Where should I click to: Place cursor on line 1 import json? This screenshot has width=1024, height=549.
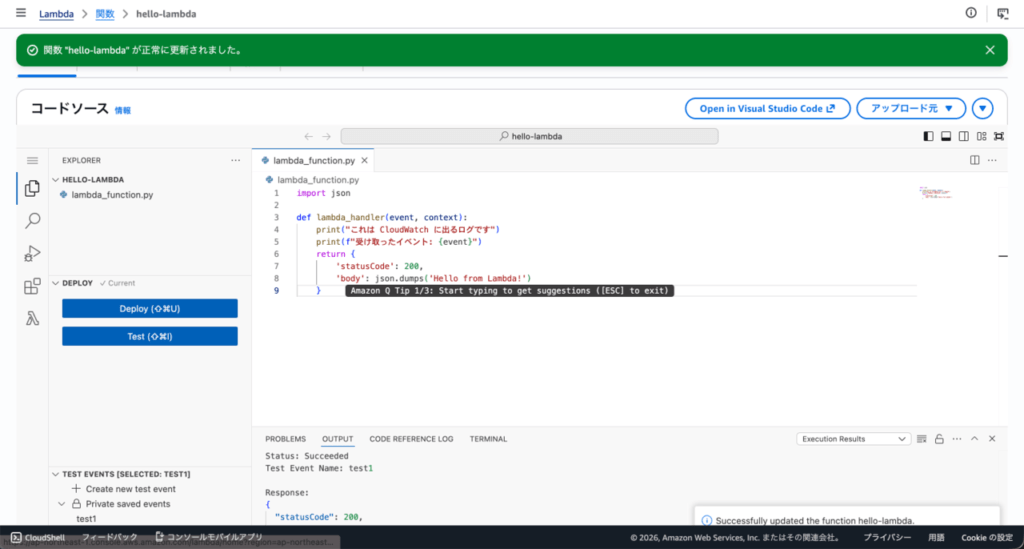point(323,193)
